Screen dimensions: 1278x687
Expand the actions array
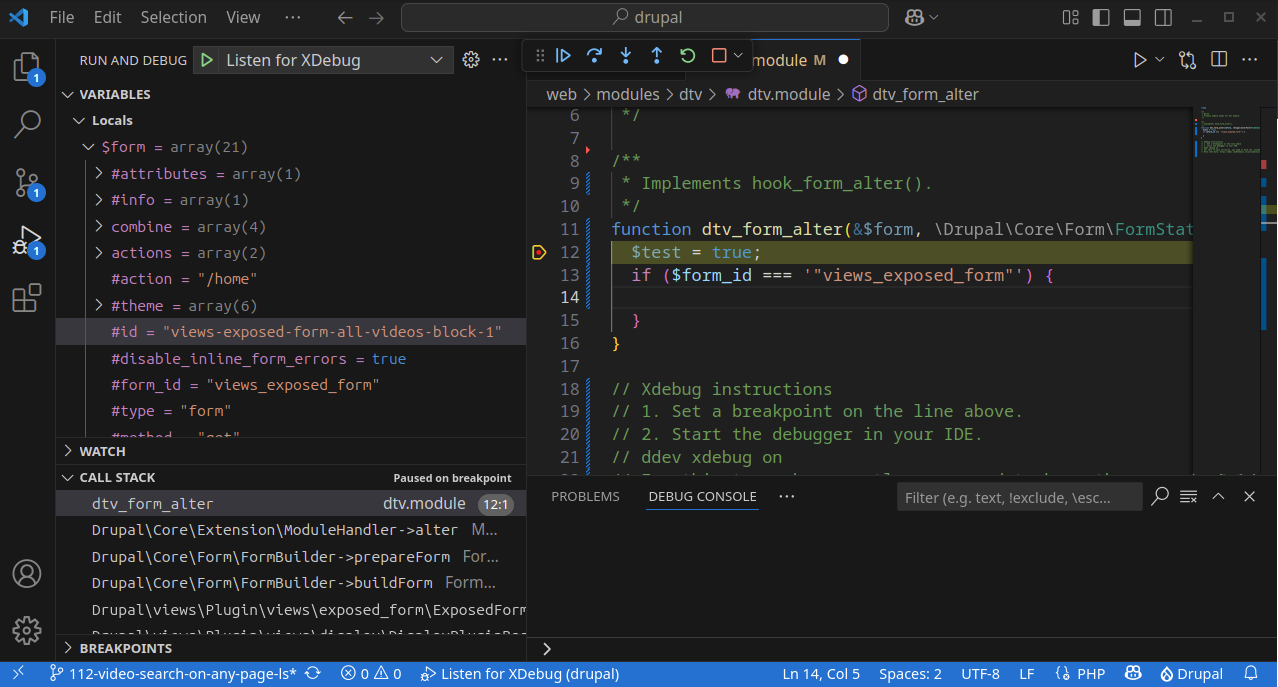[99, 252]
